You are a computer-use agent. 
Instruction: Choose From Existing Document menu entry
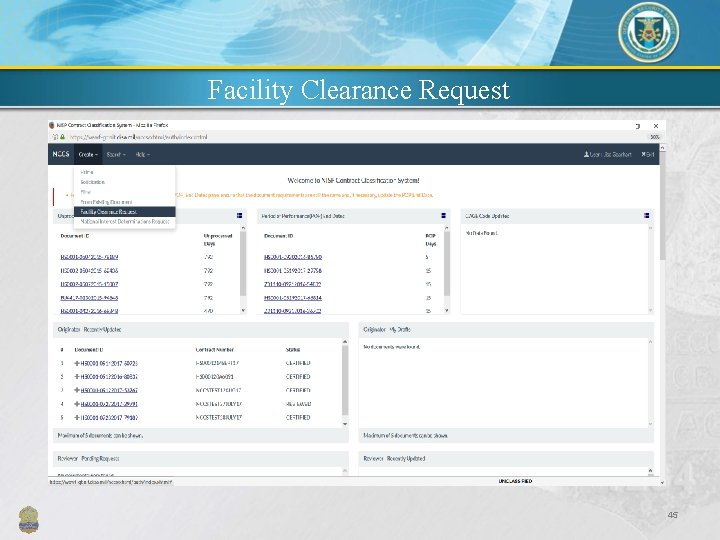[107, 202]
